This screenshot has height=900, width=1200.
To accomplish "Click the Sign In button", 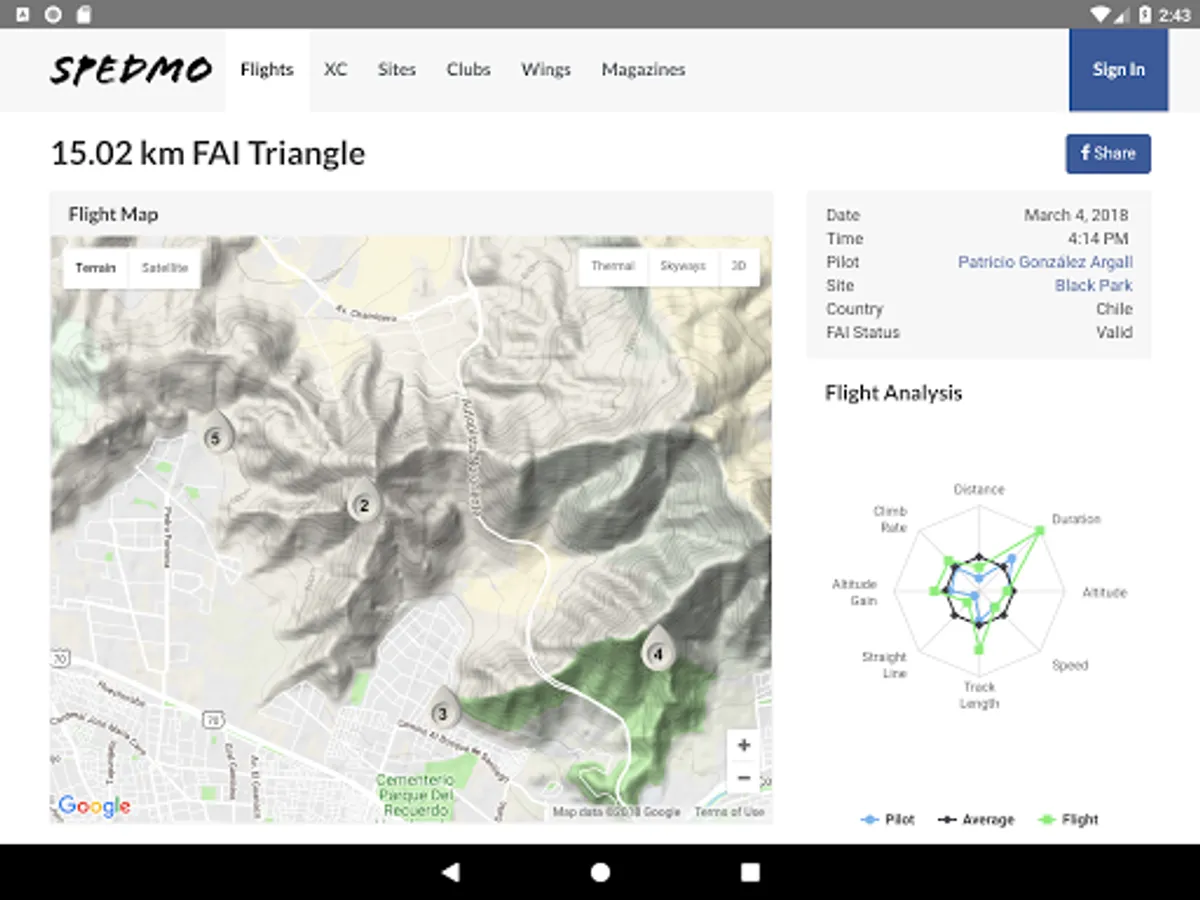I will [1119, 70].
